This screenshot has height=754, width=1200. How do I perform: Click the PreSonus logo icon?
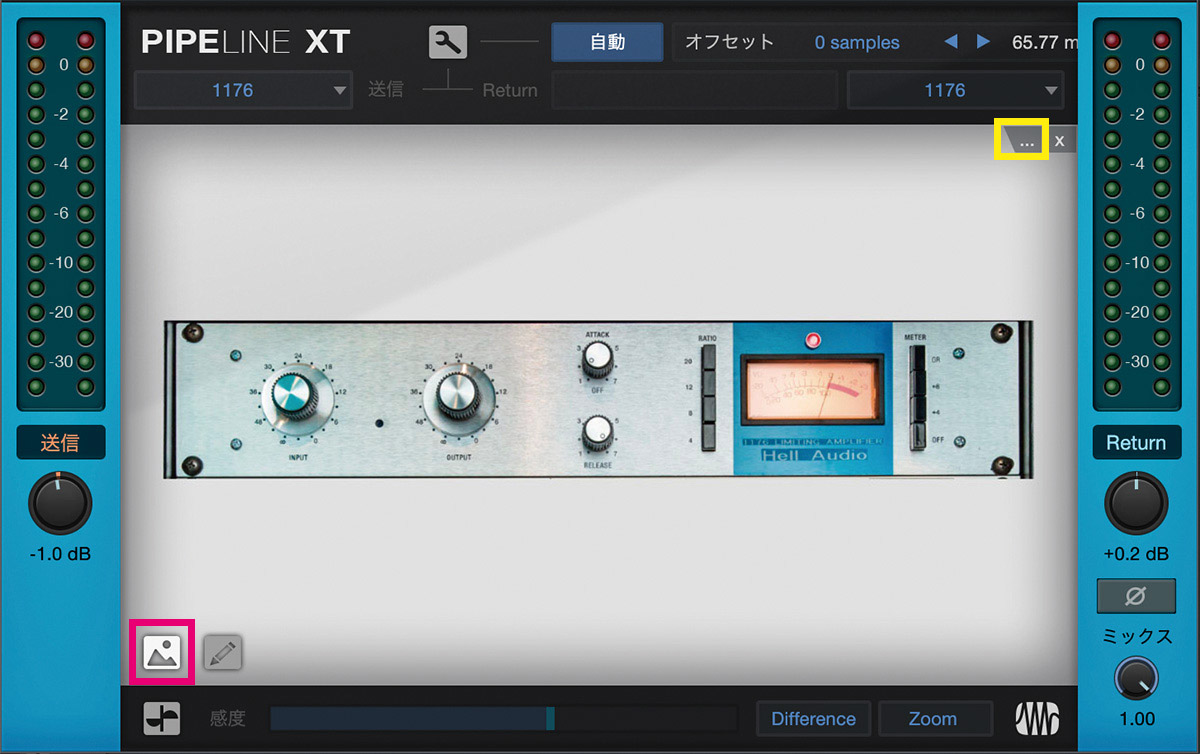click(x=1036, y=719)
